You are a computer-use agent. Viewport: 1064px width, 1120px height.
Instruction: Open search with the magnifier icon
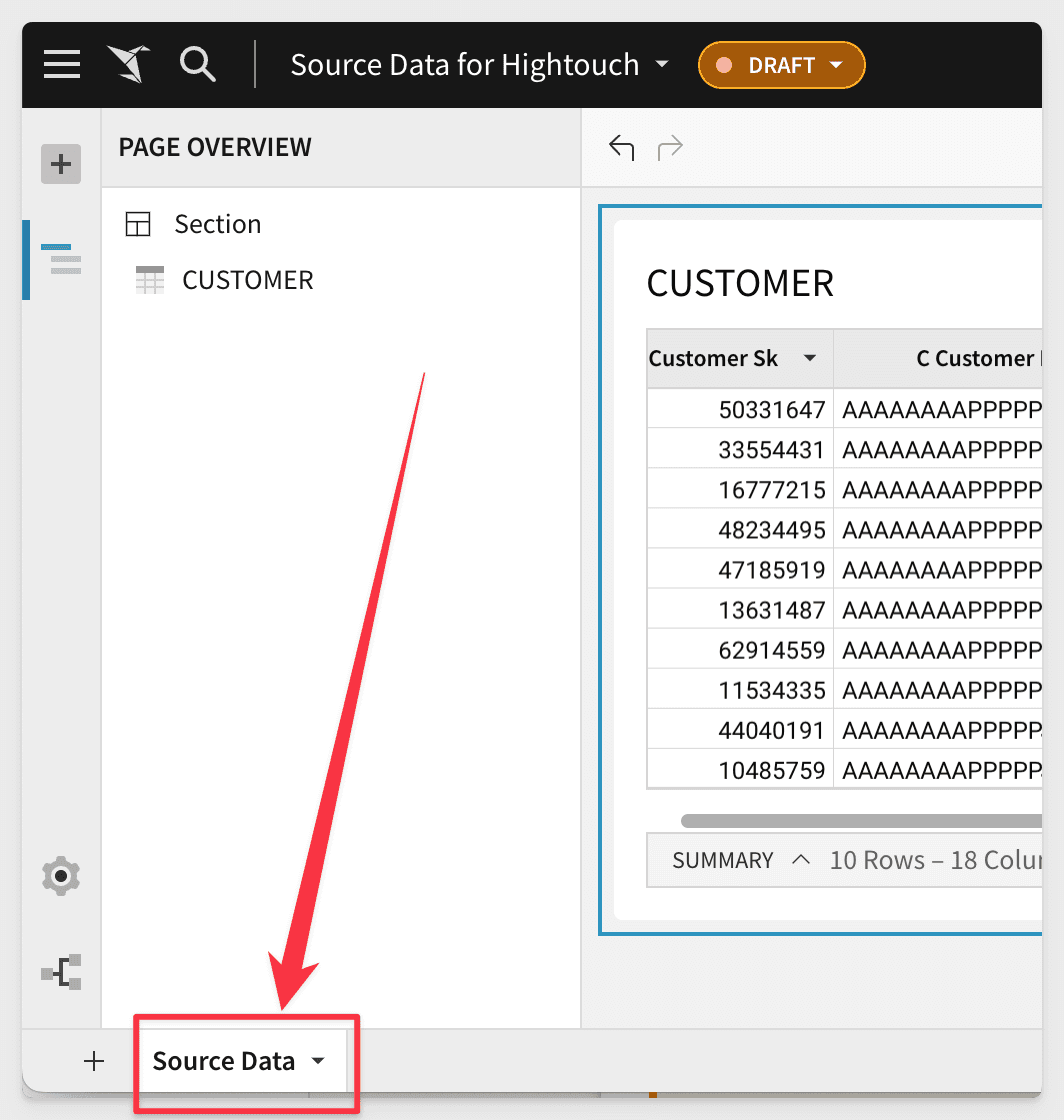[x=197, y=65]
